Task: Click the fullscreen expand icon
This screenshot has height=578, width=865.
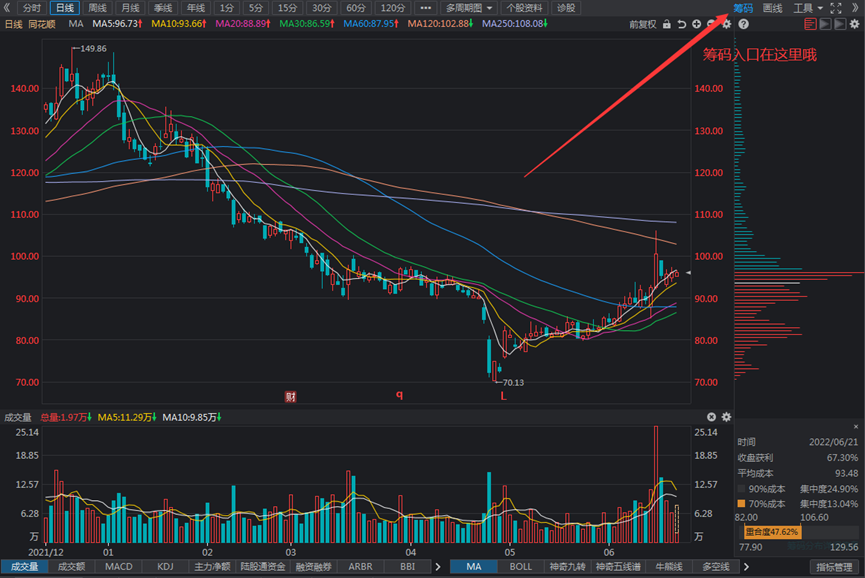Action: [x=836, y=8]
